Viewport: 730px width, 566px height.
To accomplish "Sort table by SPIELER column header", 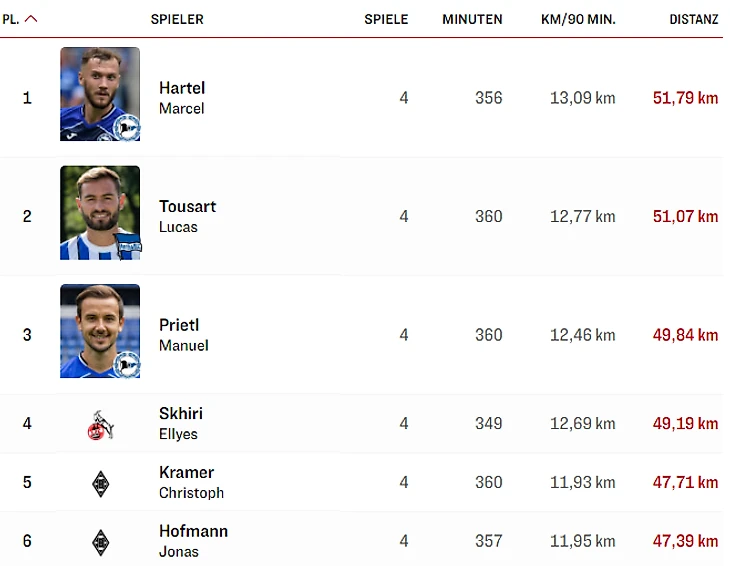I will pyautogui.click(x=177, y=19).
